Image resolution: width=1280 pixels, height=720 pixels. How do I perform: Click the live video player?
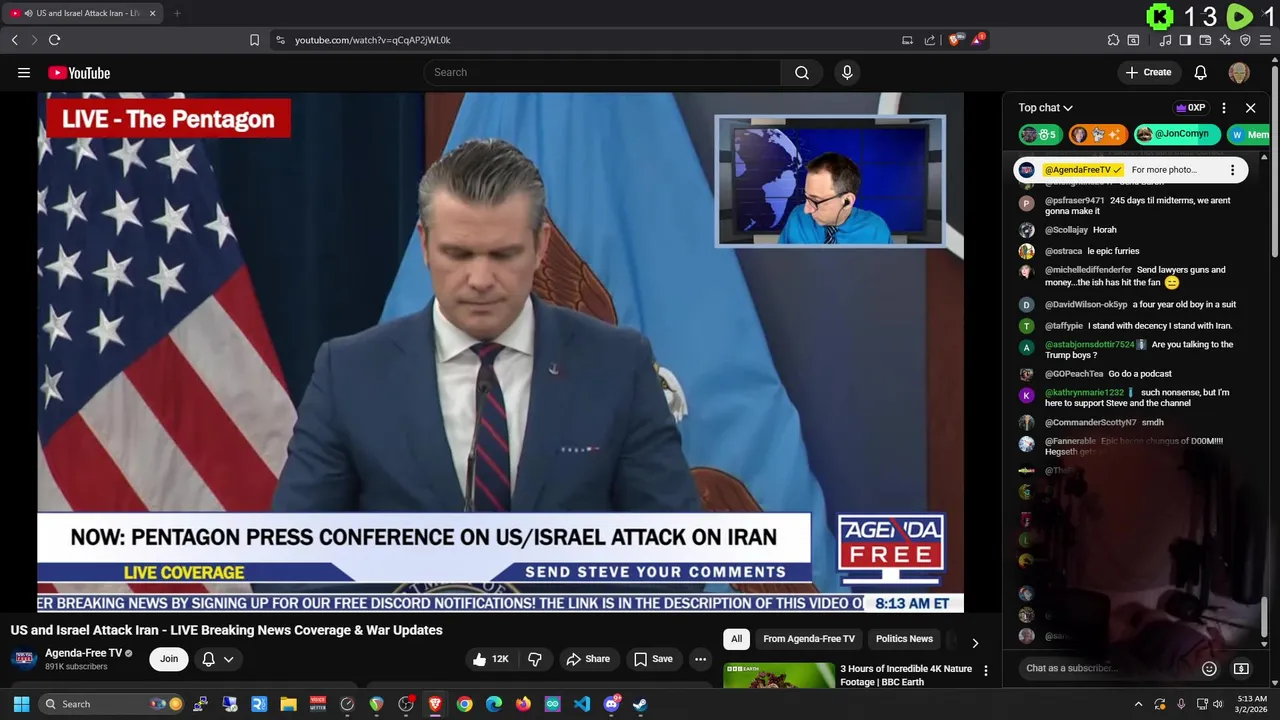click(500, 352)
